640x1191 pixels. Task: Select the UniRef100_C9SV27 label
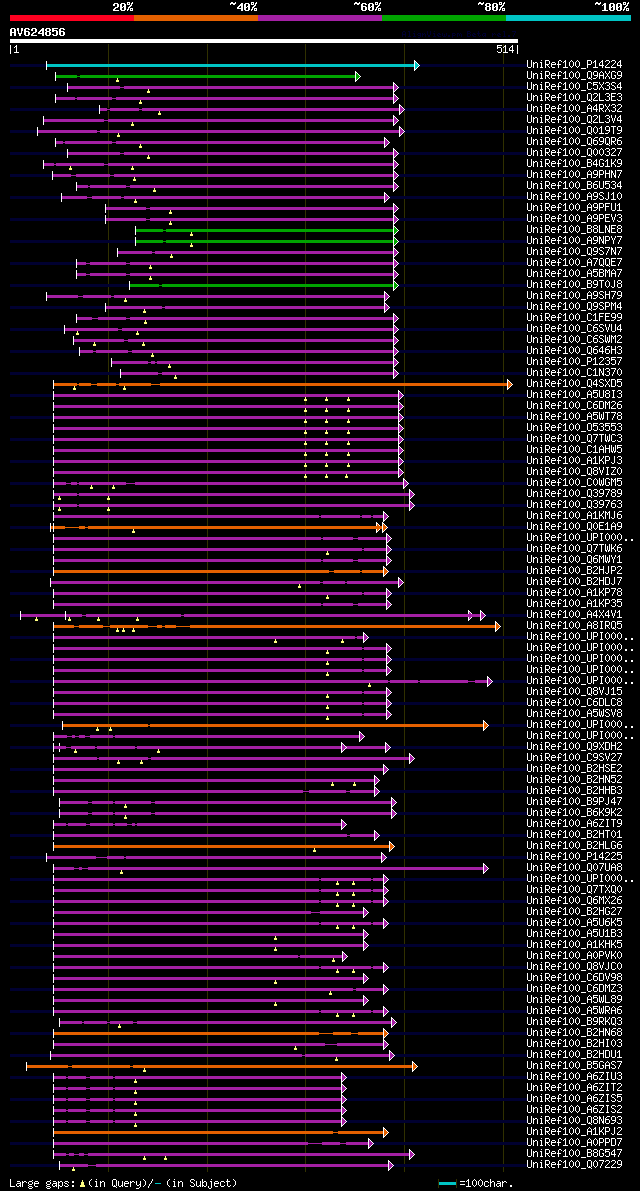point(574,758)
